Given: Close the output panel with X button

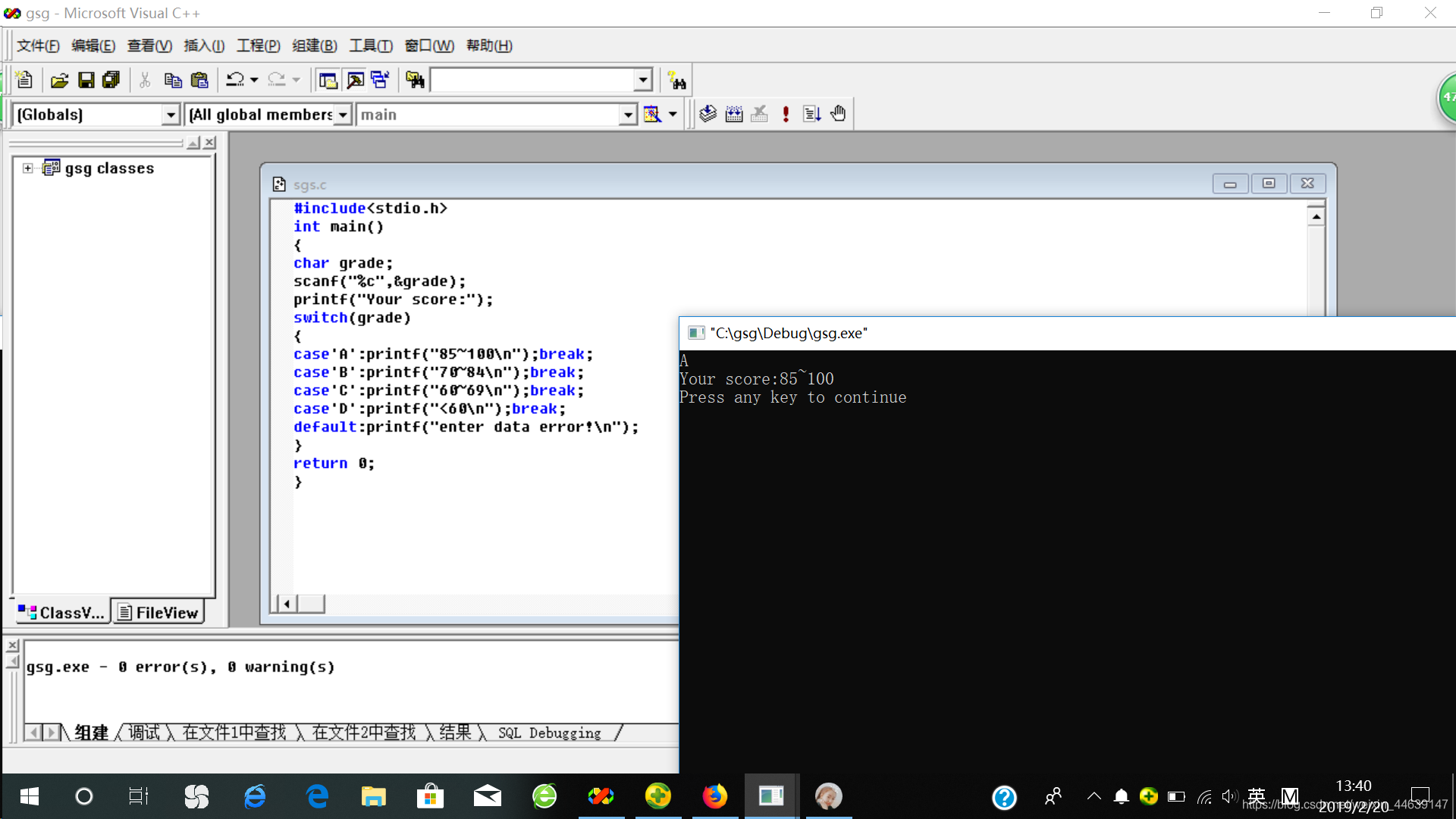Looking at the screenshot, I should coord(12,645).
